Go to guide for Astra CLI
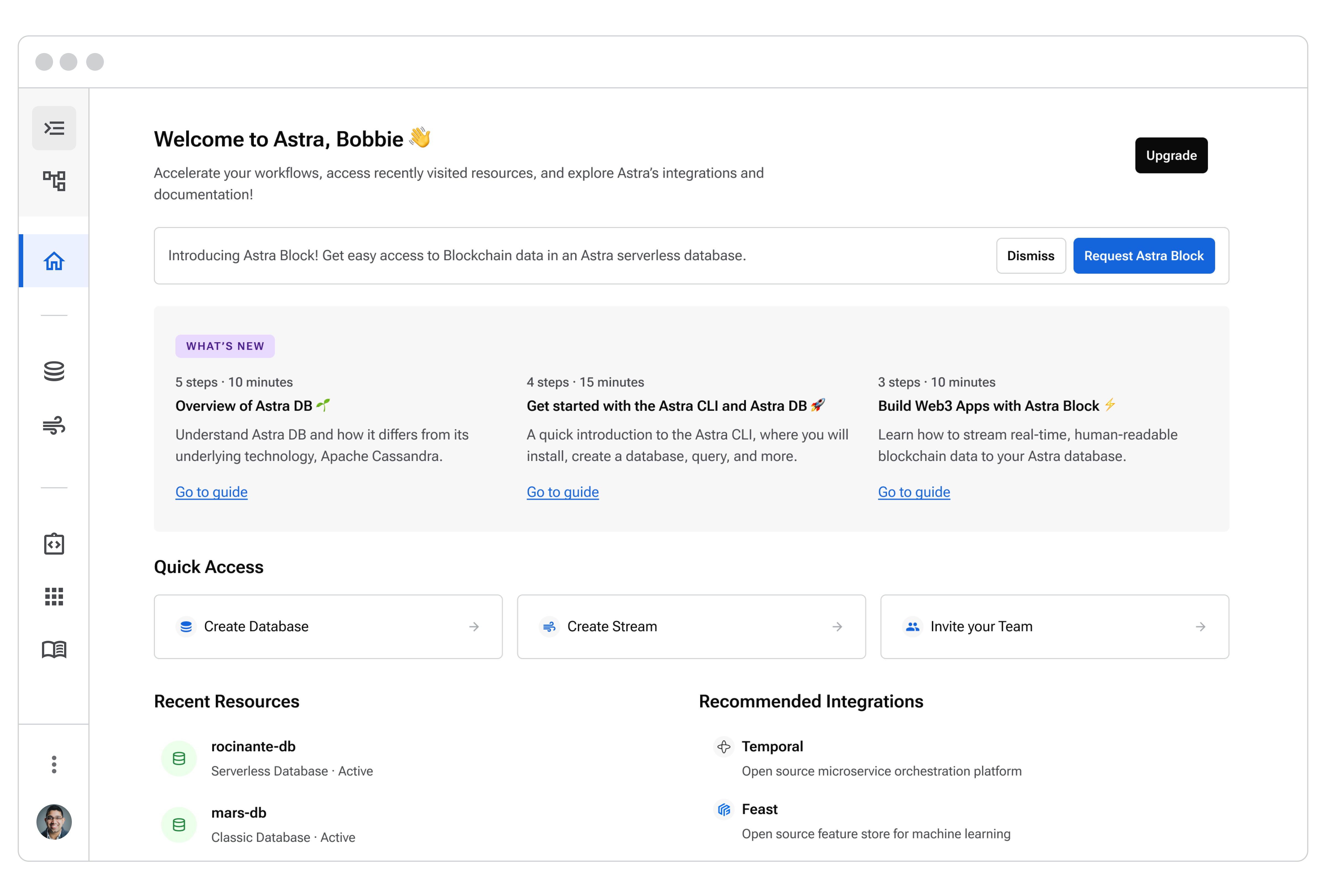 click(562, 492)
